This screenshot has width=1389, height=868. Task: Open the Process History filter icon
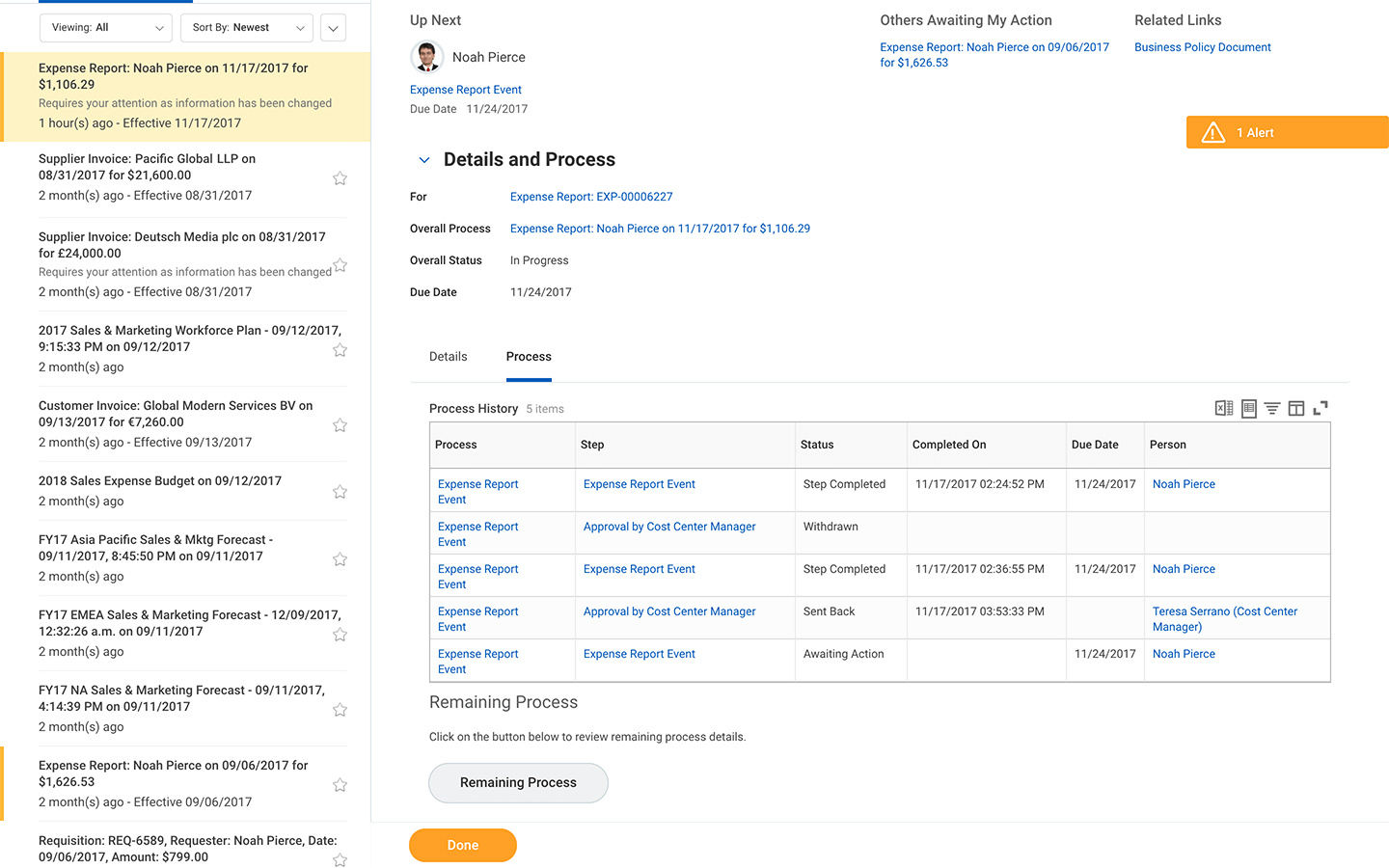pos(1272,408)
